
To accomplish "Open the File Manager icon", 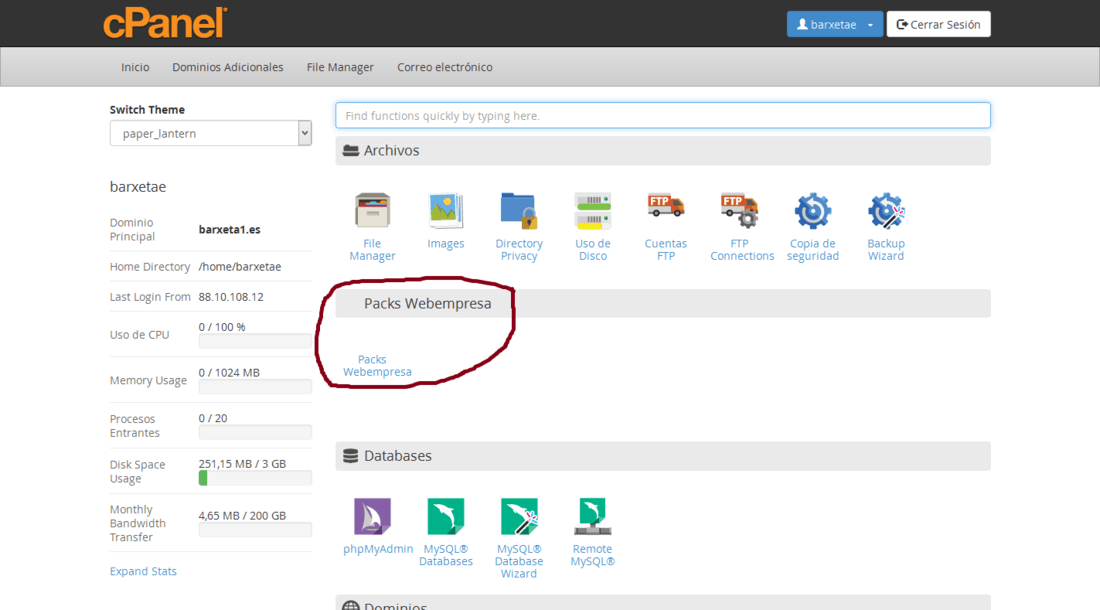I will (372, 210).
